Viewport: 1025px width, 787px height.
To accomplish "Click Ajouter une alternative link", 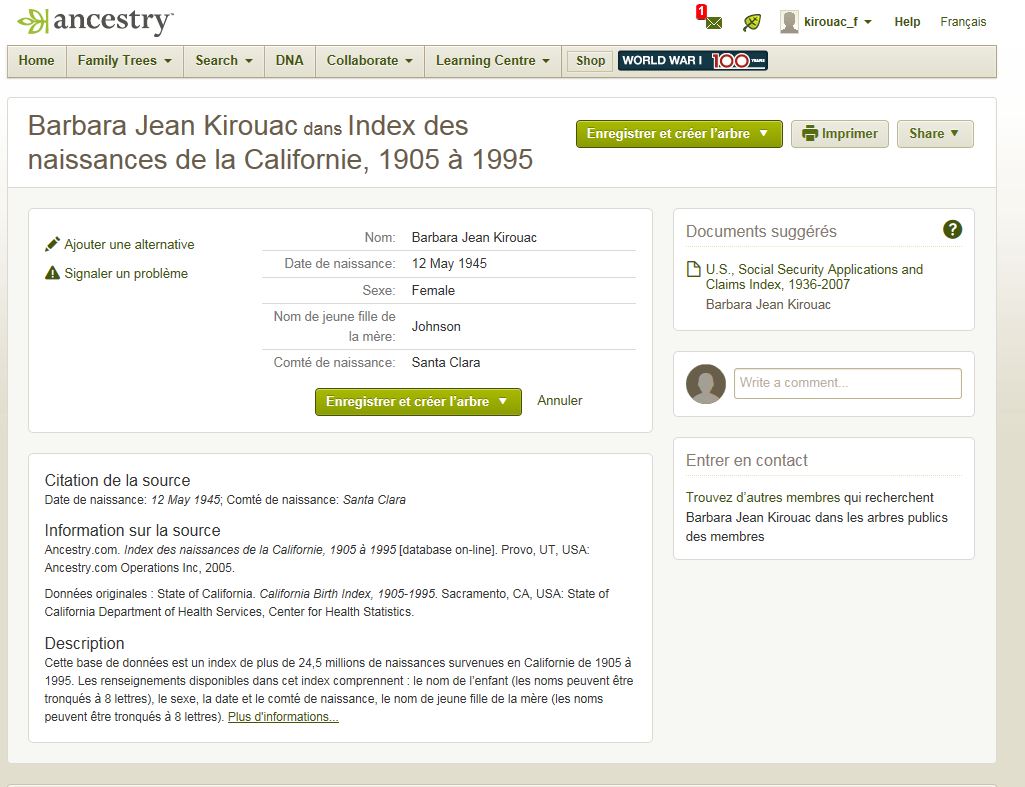I will (x=129, y=244).
